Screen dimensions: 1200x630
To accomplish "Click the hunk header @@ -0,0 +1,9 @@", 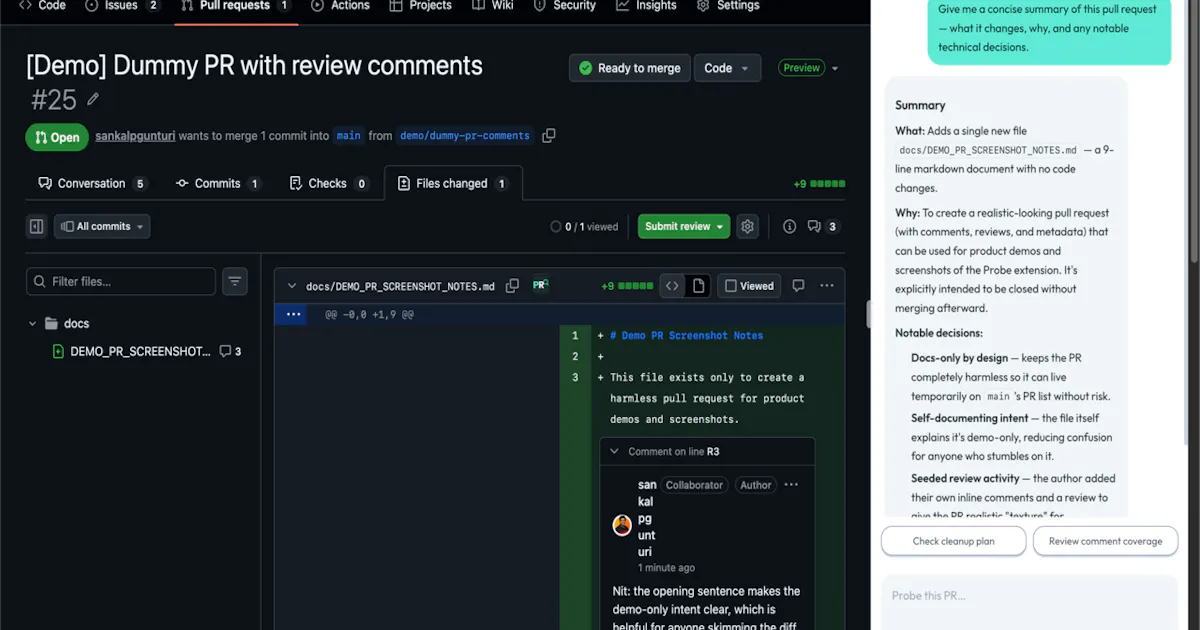I will [369, 314].
